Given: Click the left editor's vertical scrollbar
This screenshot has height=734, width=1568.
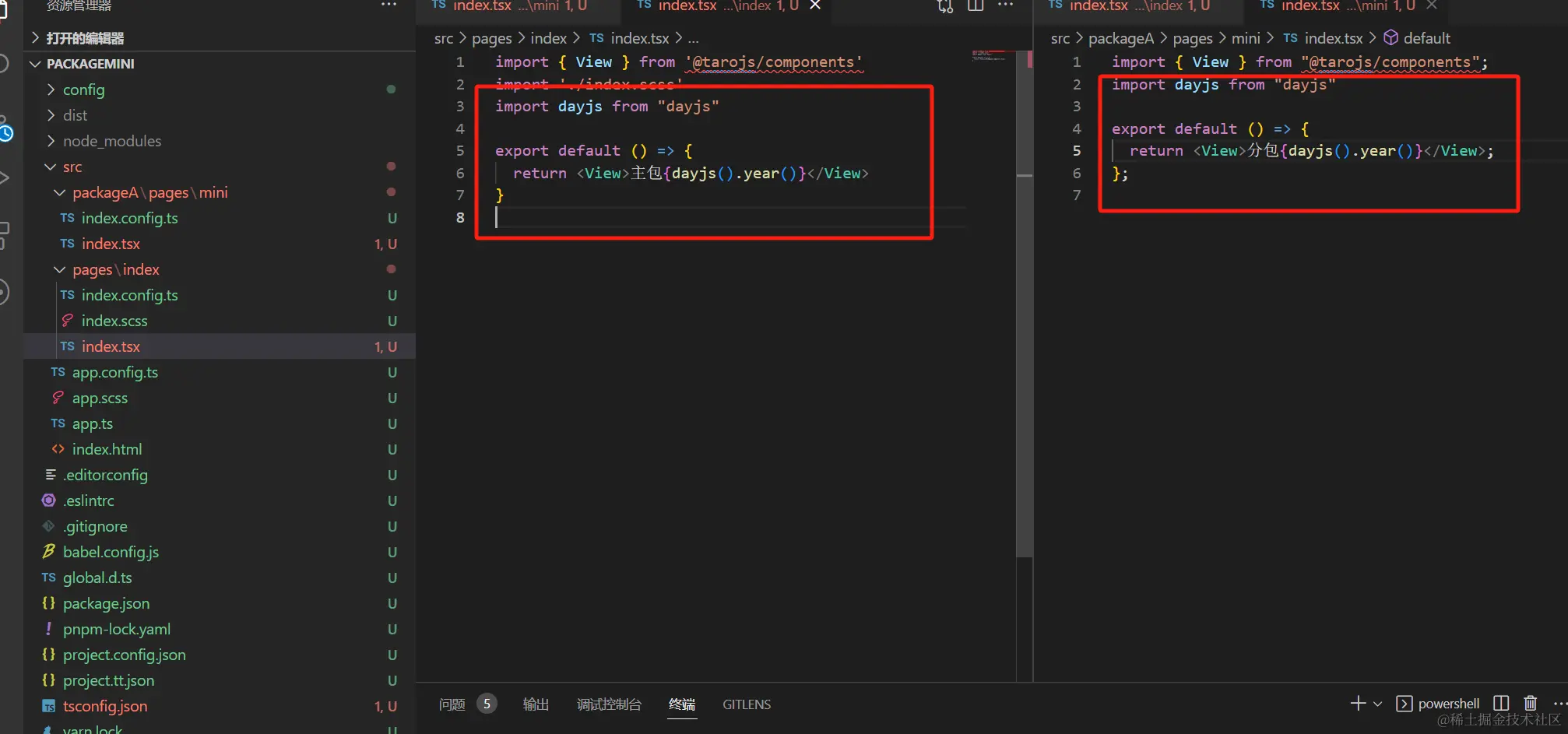Looking at the screenshot, I should click(1025, 366).
